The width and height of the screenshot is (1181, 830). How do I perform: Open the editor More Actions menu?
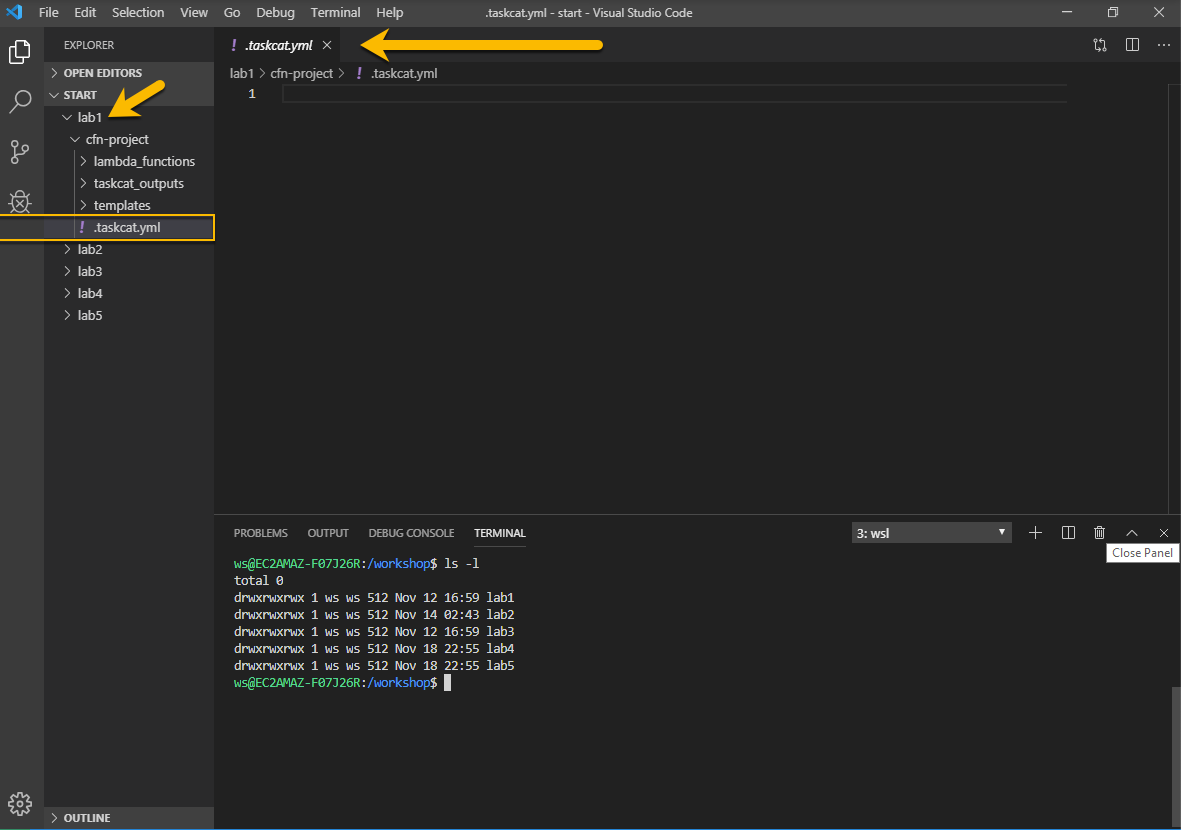1164,45
